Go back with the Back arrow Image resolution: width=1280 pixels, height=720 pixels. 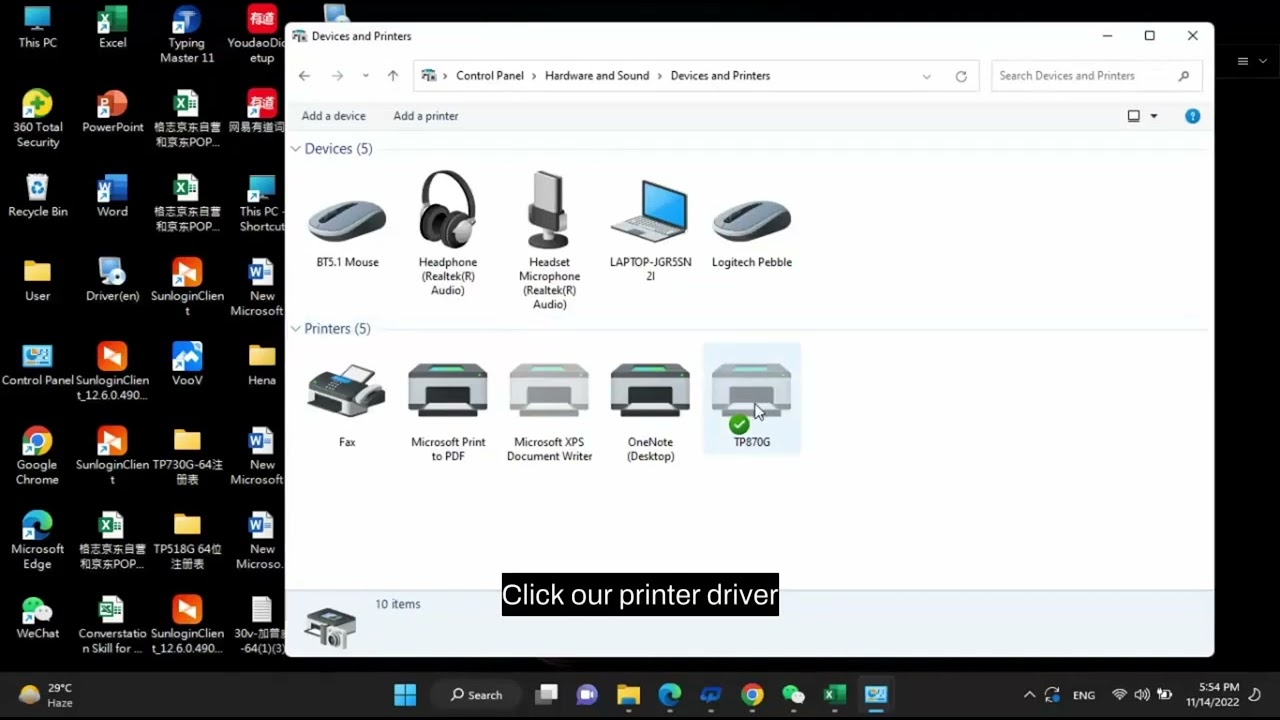pos(304,76)
